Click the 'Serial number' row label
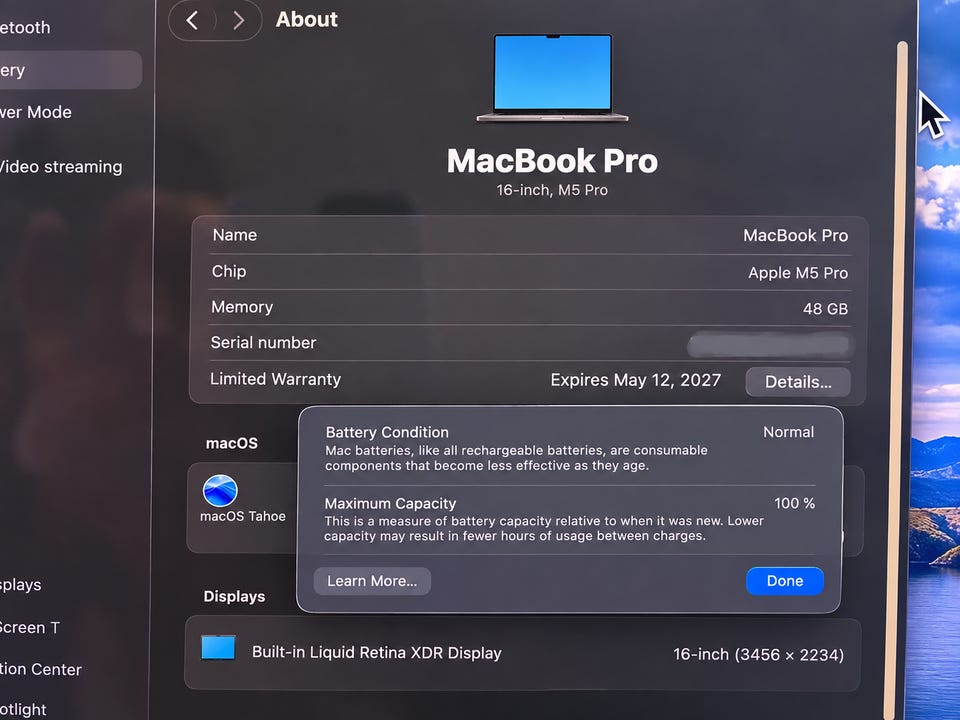The image size is (960, 720). tap(263, 343)
